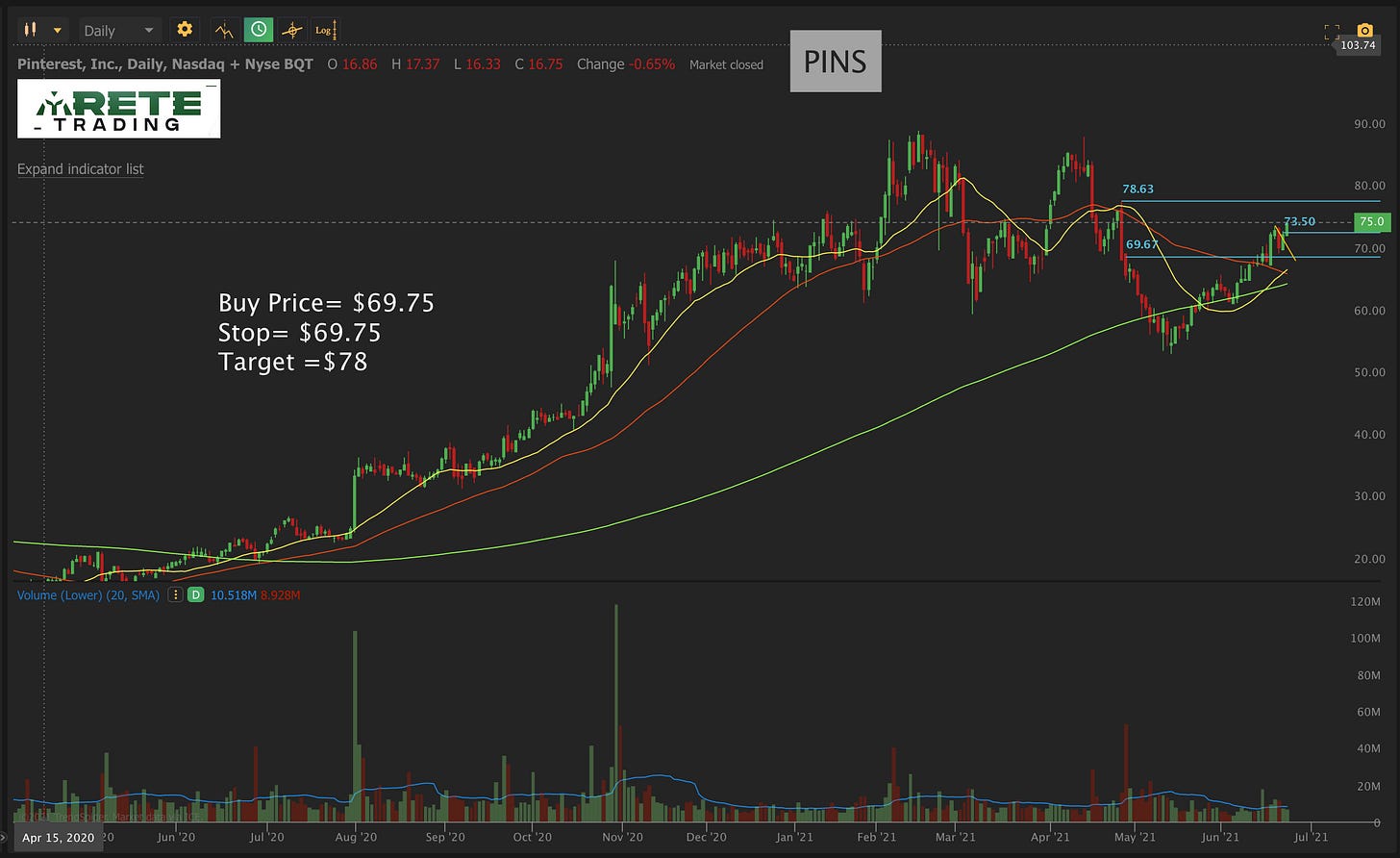This screenshot has height=858, width=1400.
Task: Open chart settings gear icon
Action: point(185,30)
